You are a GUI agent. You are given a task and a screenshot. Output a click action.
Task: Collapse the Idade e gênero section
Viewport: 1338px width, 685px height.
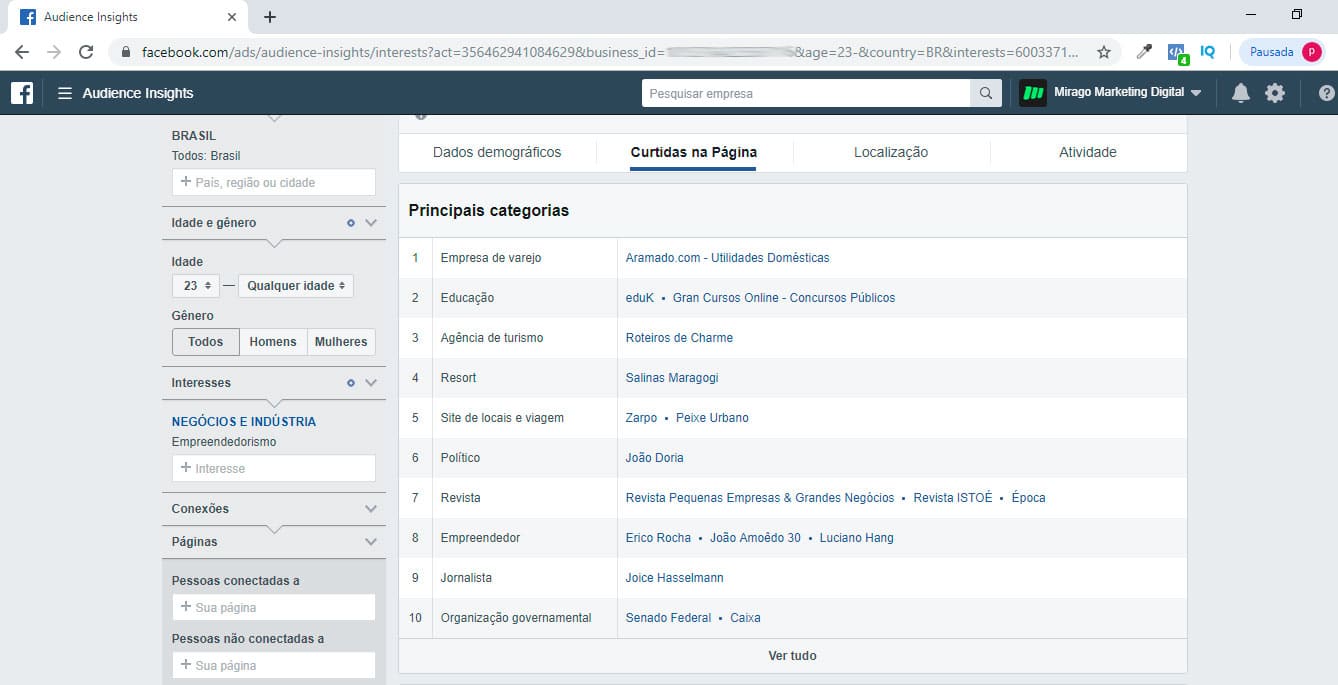click(x=371, y=223)
